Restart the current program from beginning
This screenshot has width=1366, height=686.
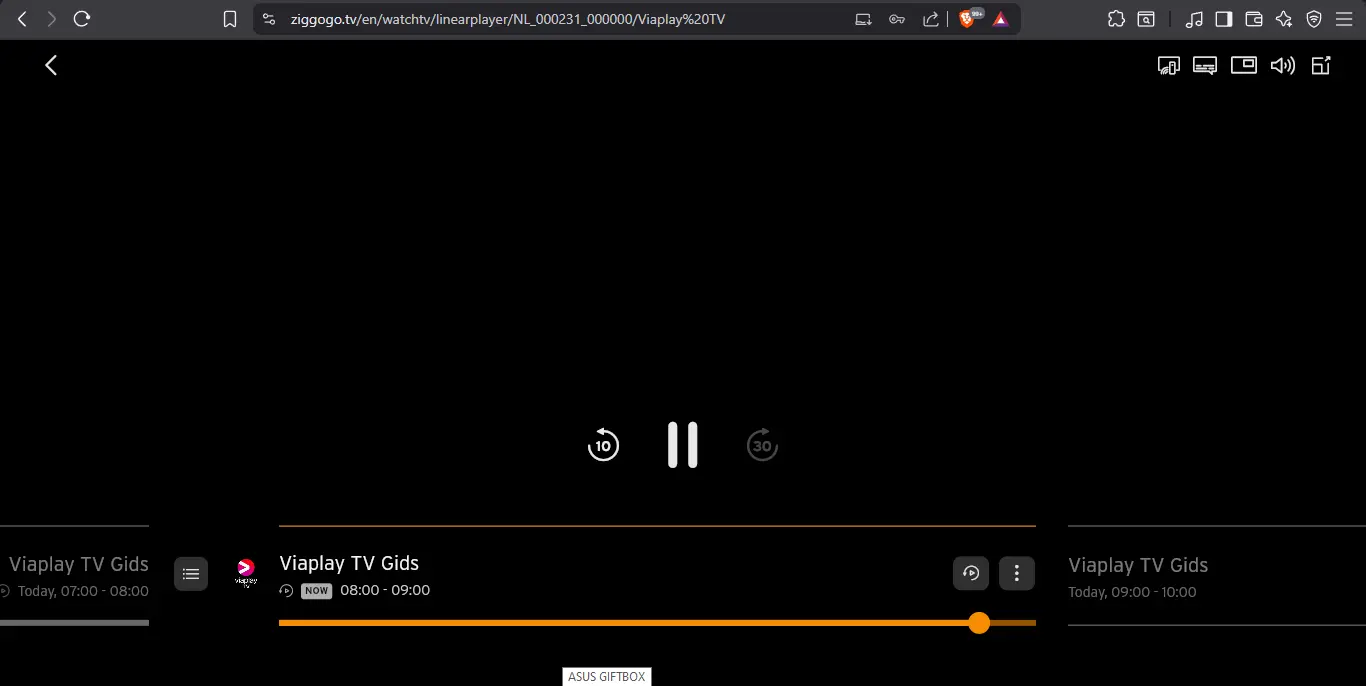coord(970,573)
